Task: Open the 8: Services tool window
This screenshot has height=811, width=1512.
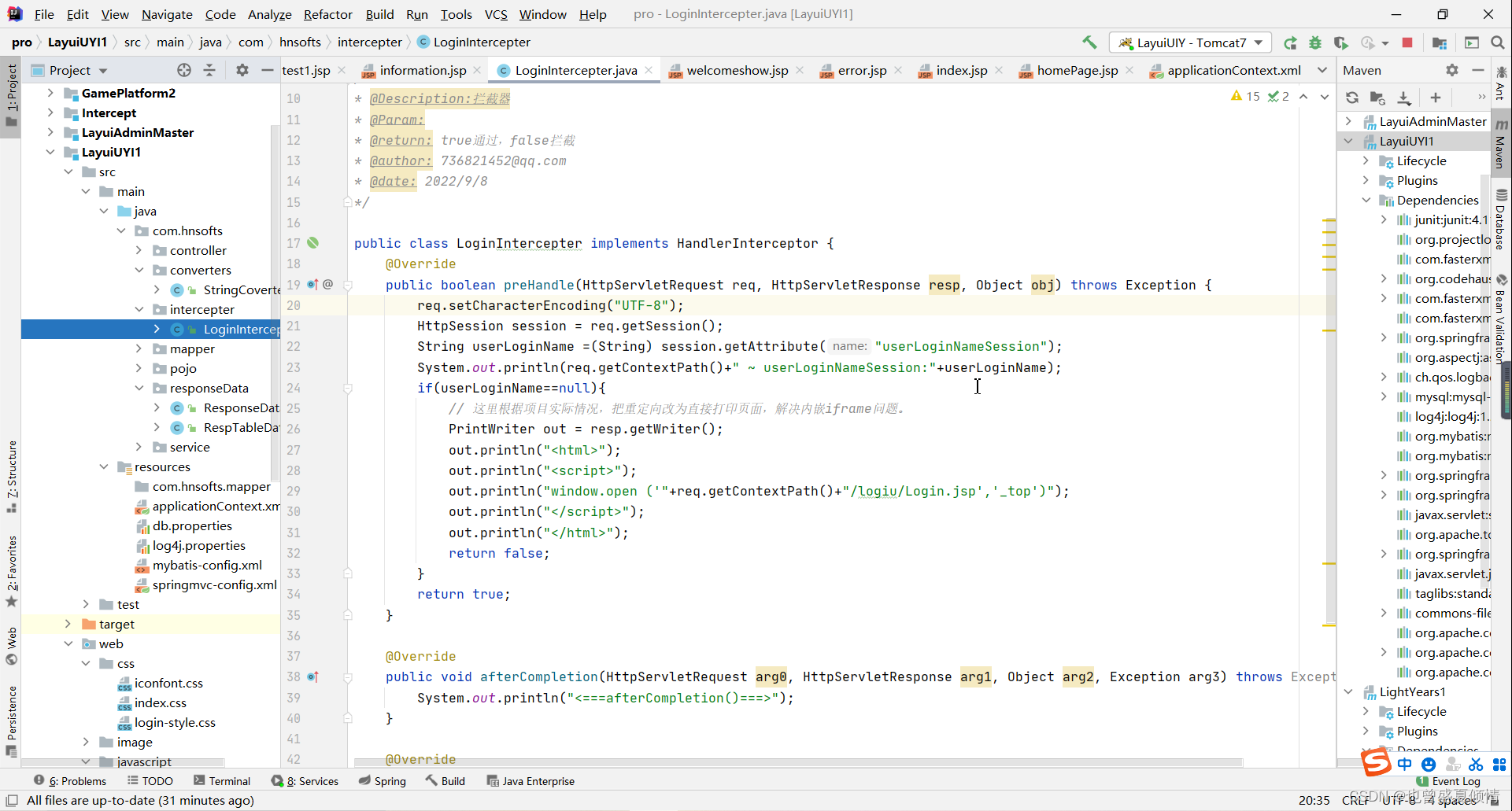Action: [305, 781]
